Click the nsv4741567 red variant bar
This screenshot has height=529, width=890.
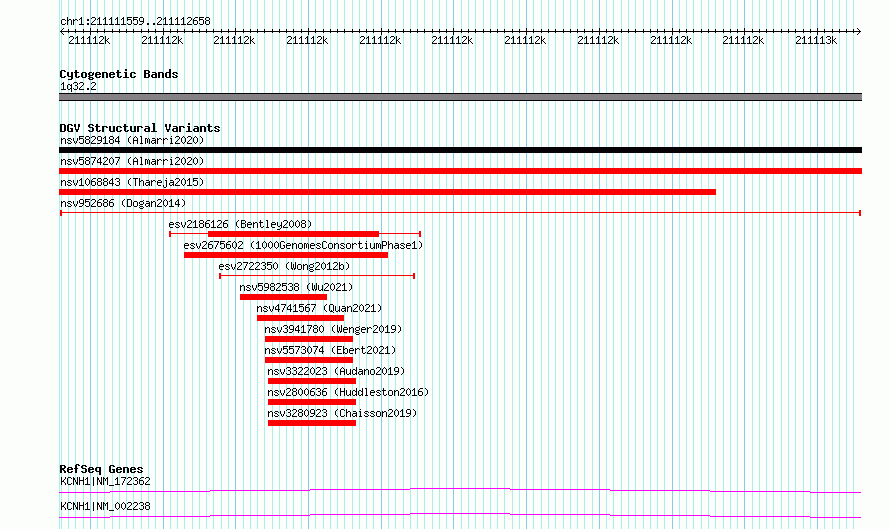point(300,318)
